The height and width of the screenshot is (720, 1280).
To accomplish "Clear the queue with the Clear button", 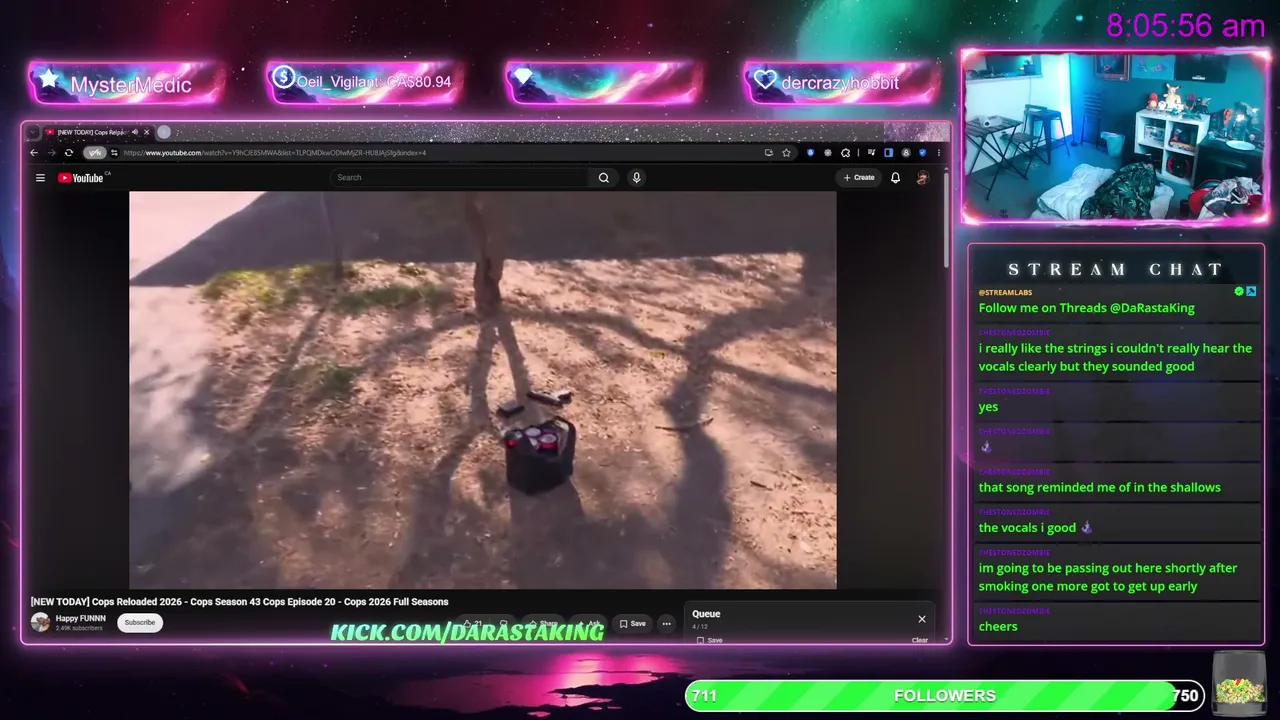I will [x=920, y=640].
